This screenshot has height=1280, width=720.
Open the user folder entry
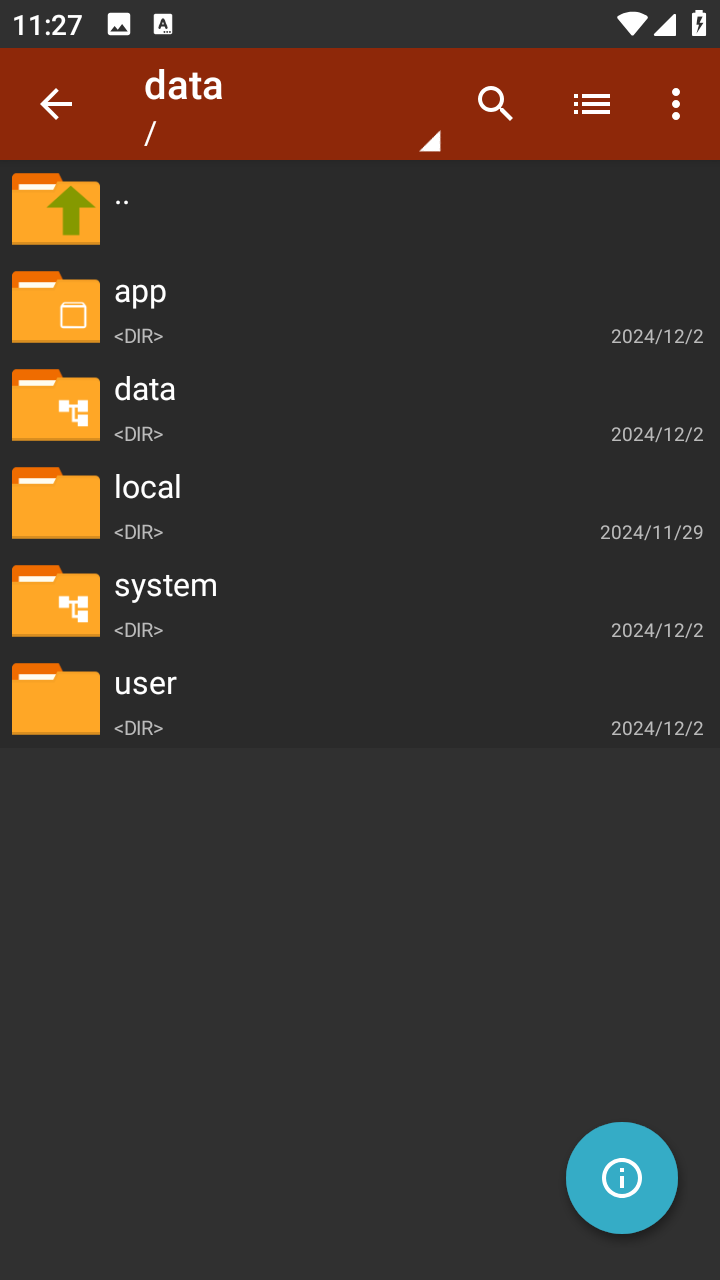(x=360, y=699)
